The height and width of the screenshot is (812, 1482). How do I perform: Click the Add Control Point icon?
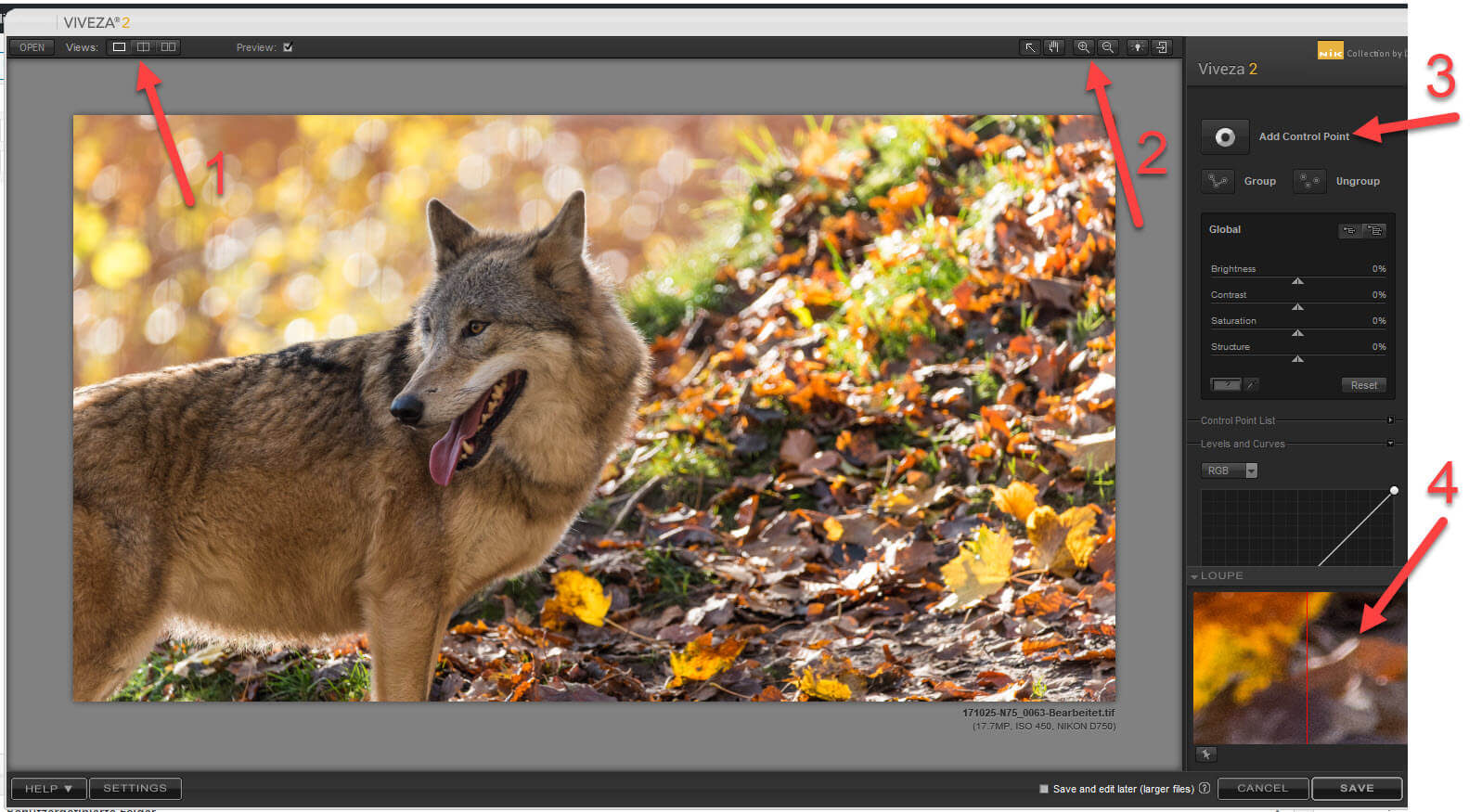(x=1225, y=137)
